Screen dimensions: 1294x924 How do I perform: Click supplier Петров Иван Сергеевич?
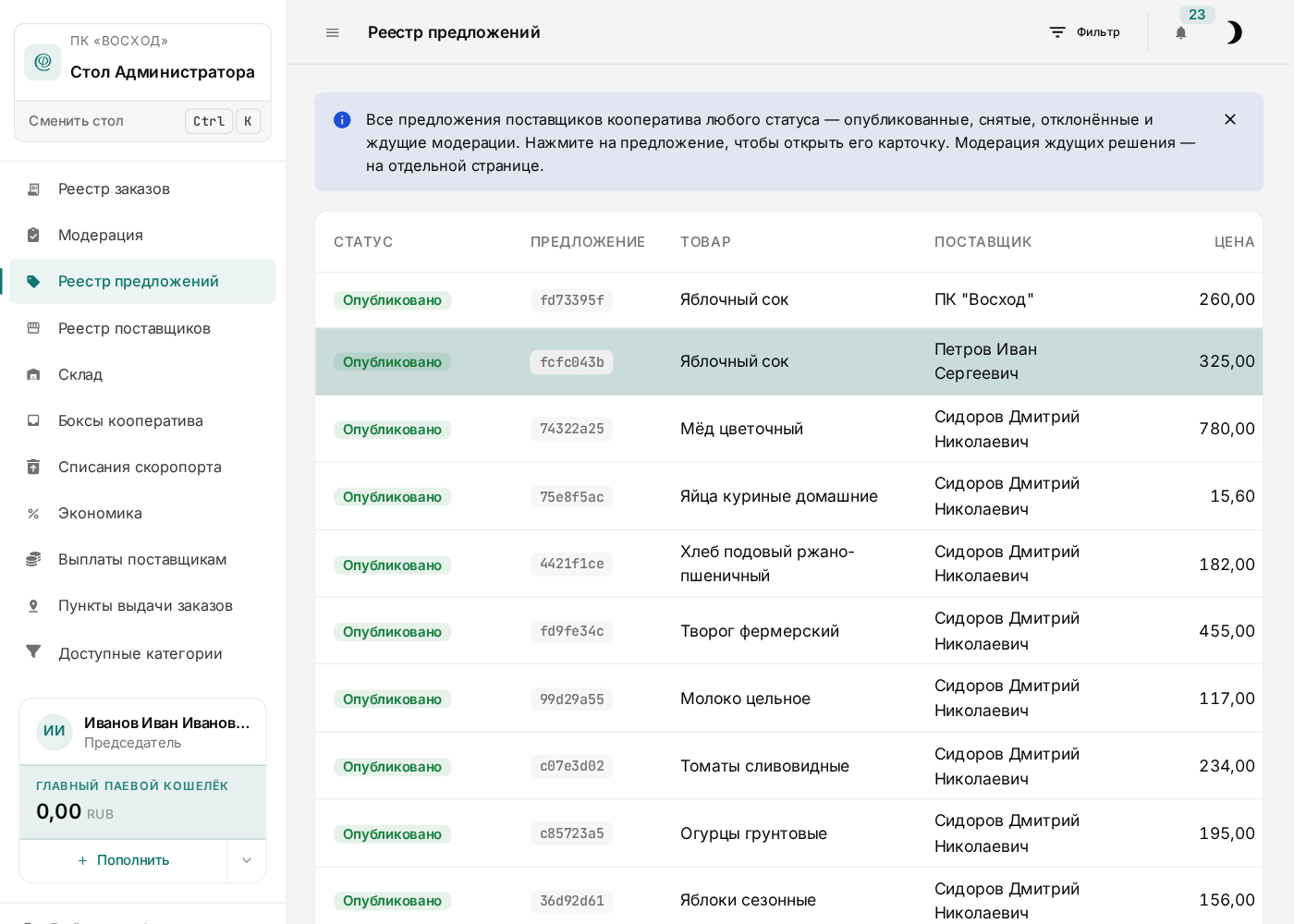(x=985, y=361)
